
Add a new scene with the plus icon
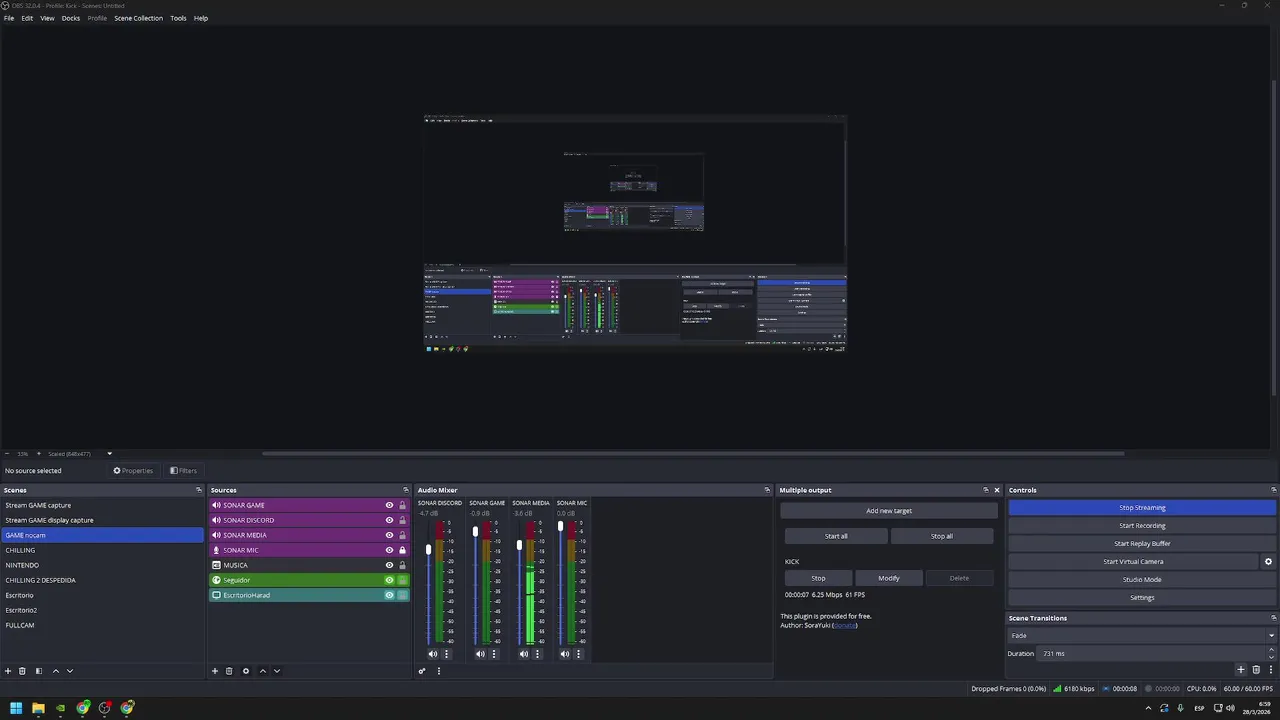(8, 671)
